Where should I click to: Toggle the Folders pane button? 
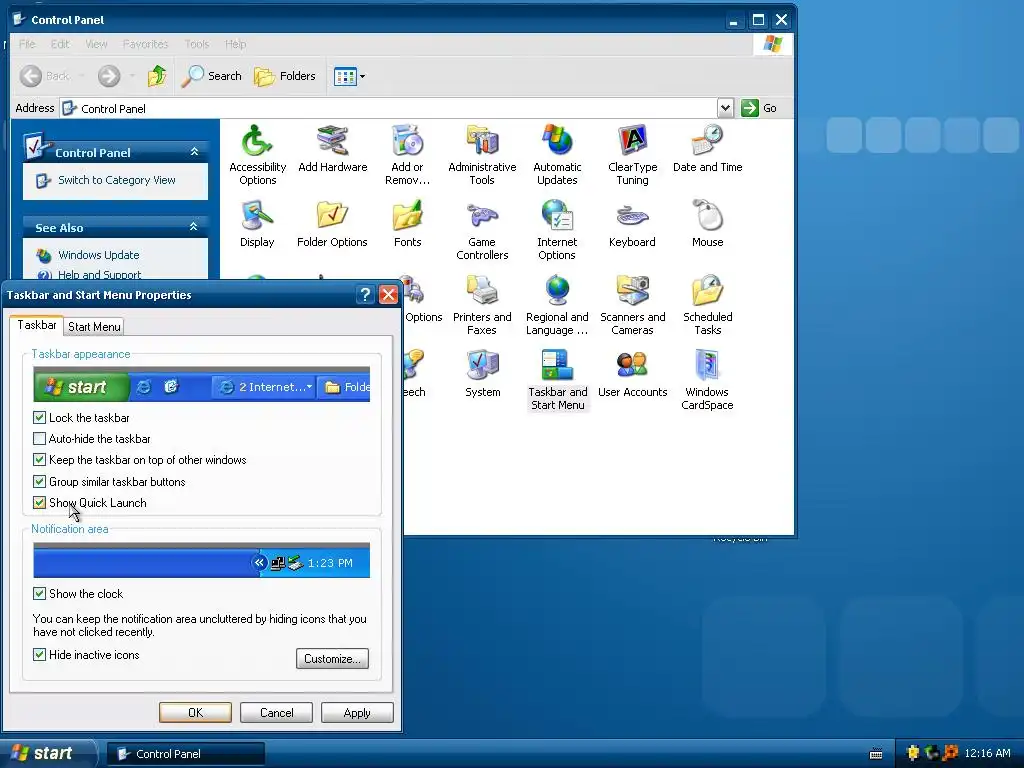click(285, 76)
